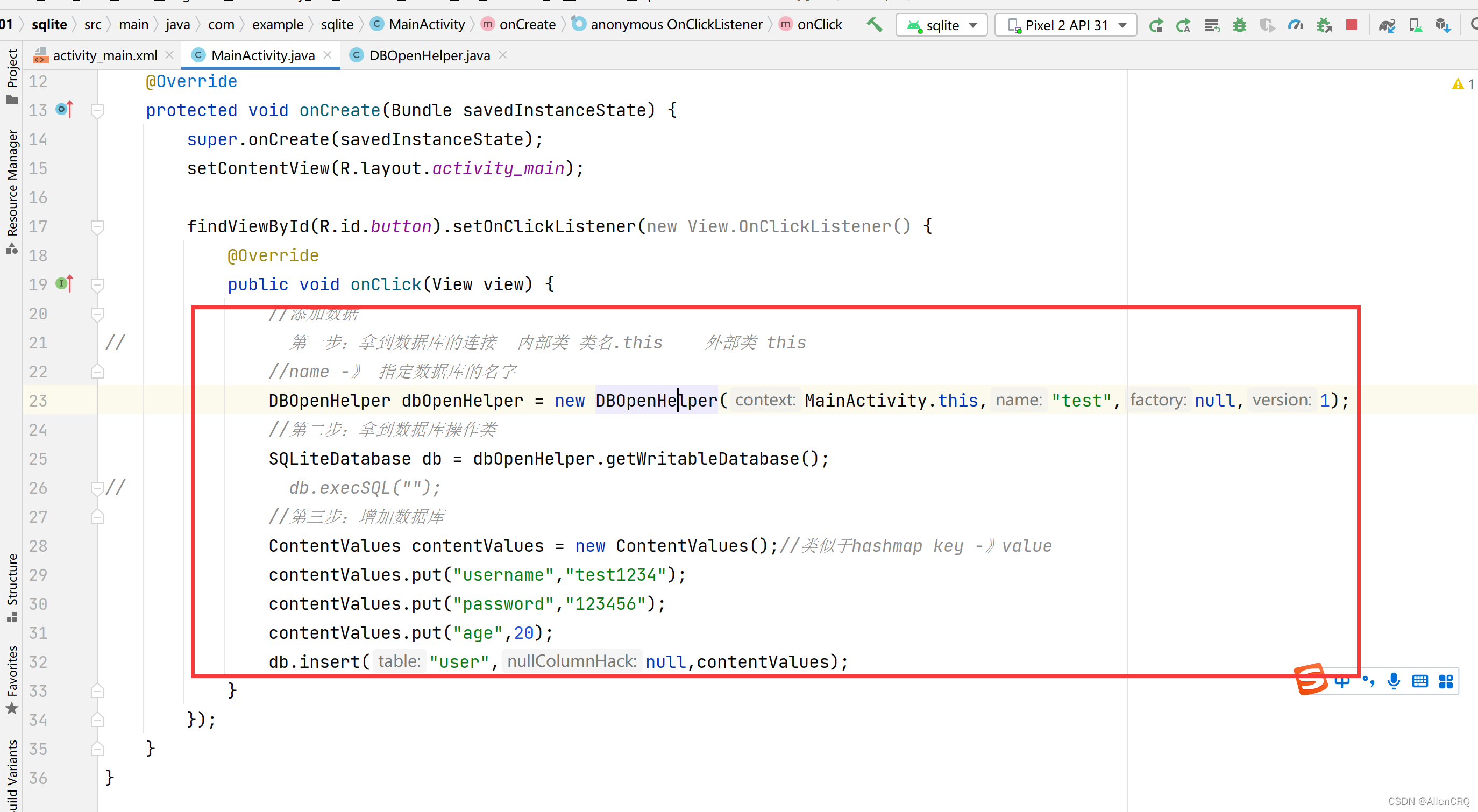Switch to activity_main.xml tab
The image size is (1478, 812).
[104, 56]
